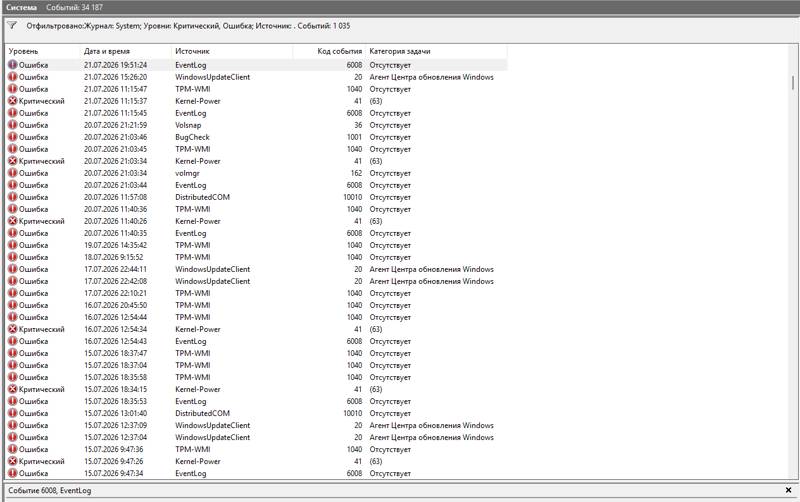Sort by the Дата и время column header
The height and width of the screenshot is (502, 800).
point(126,51)
